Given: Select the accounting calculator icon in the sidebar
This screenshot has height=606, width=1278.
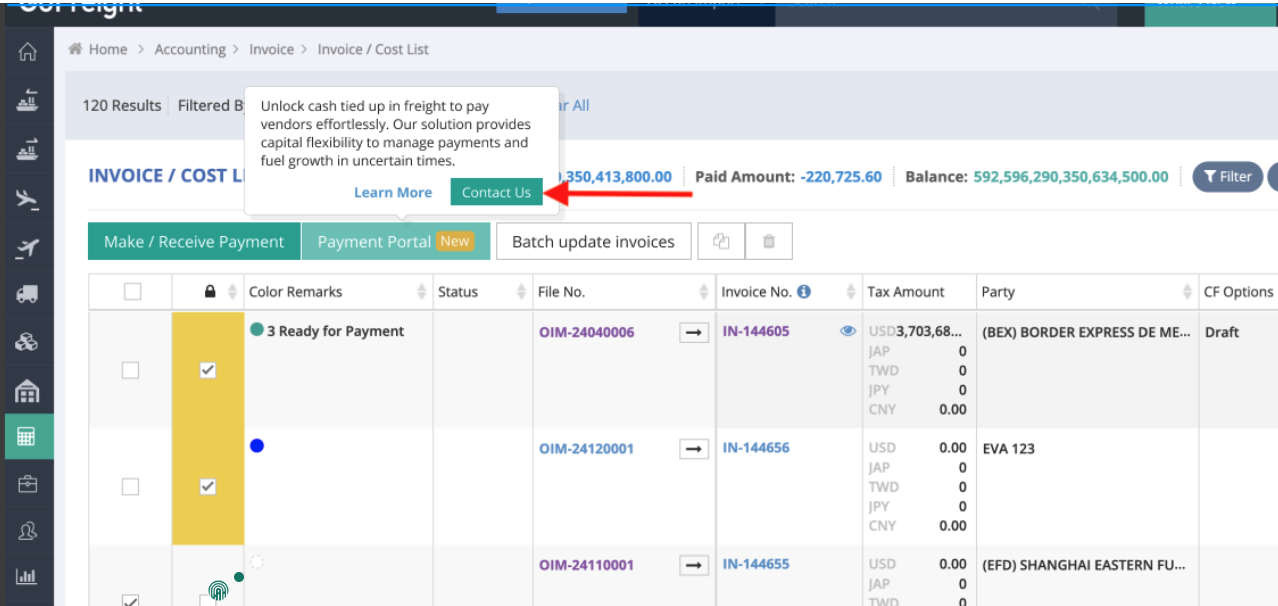Looking at the screenshot, I should [27, 437].
